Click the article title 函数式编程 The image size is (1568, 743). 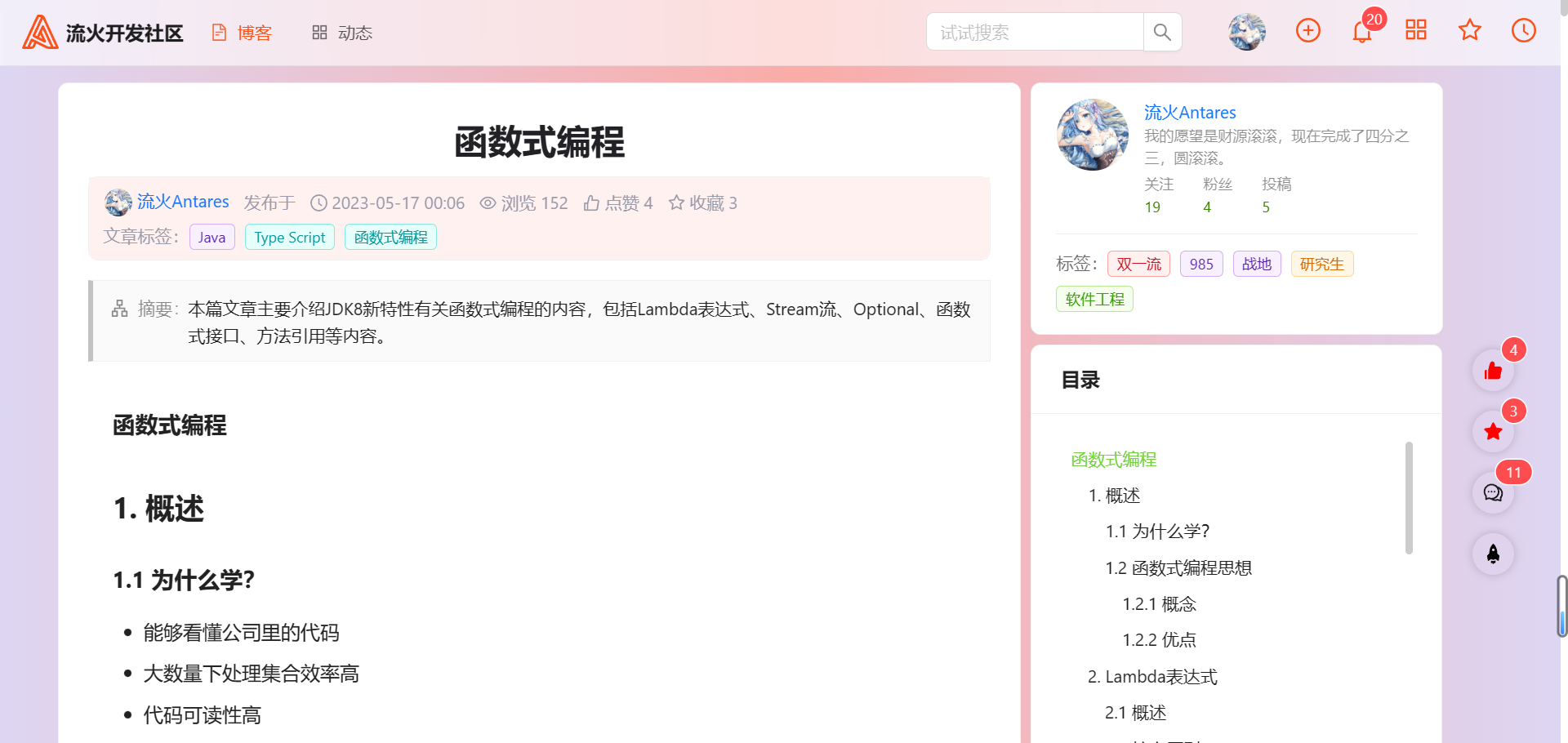tap(540, 142)
